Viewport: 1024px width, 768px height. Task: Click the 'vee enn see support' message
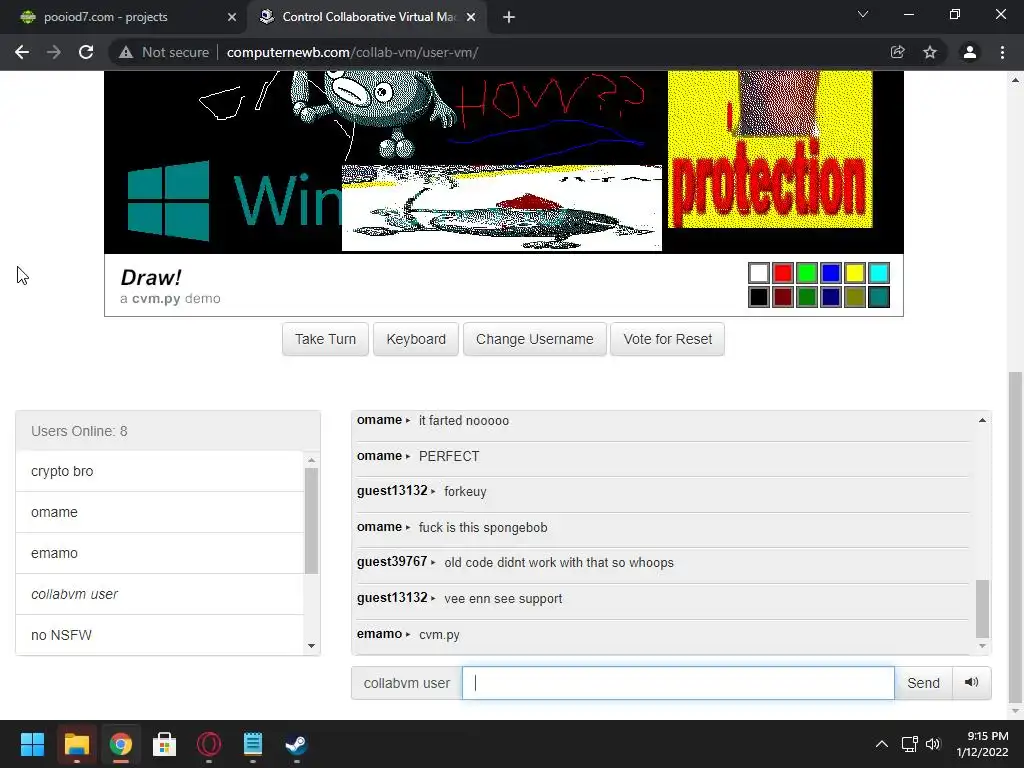[x=503, y=599]
